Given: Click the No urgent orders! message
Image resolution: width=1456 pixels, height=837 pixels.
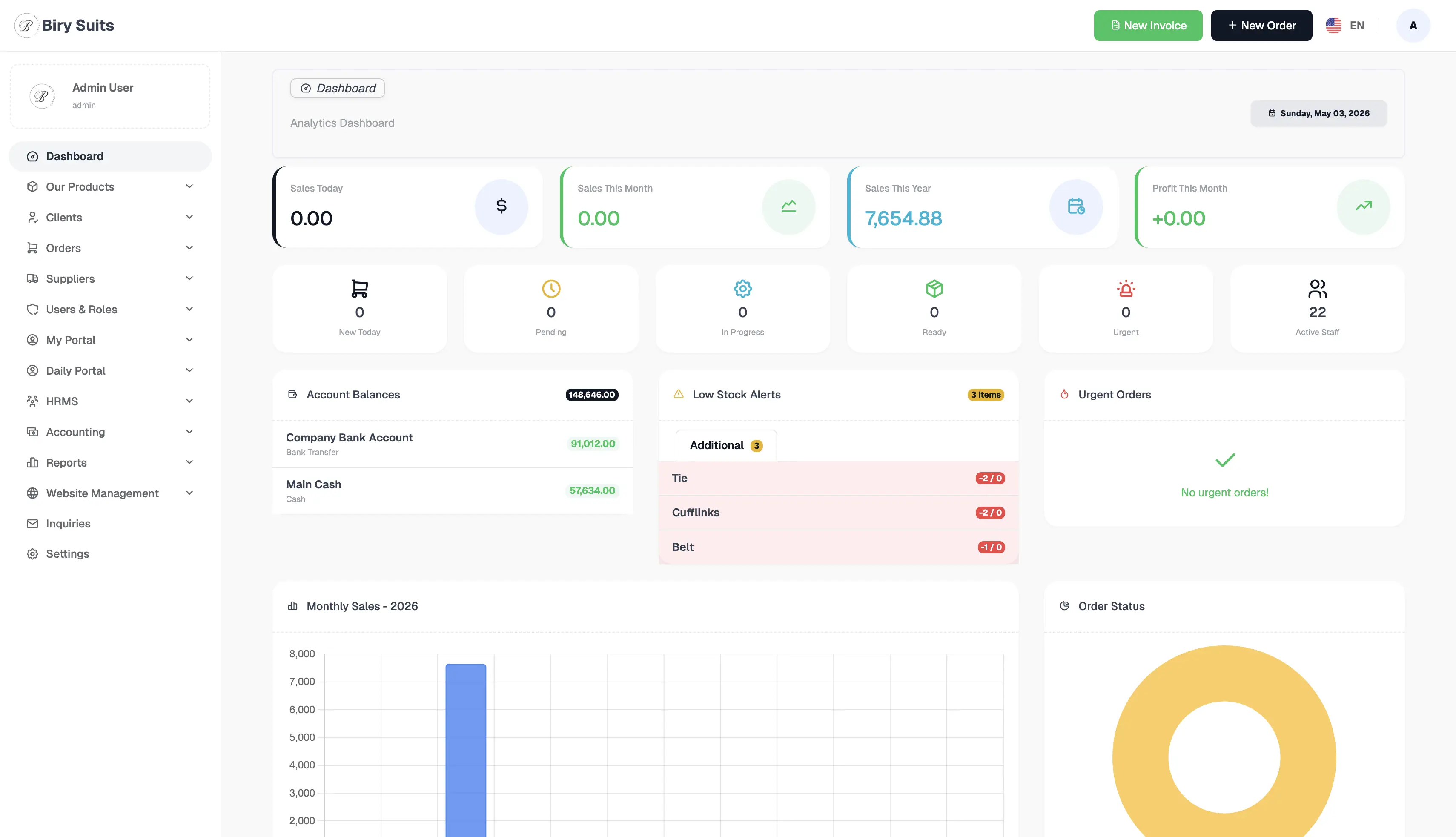Looking at the screenshot, I should pos(1224,493).
